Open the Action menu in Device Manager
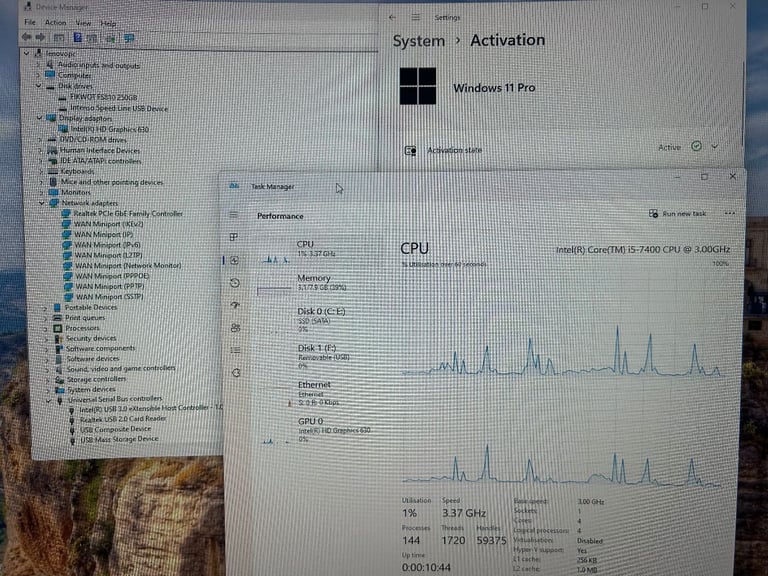Image resolution: width=768 pixels, height=576 pixels. [55, 23]
